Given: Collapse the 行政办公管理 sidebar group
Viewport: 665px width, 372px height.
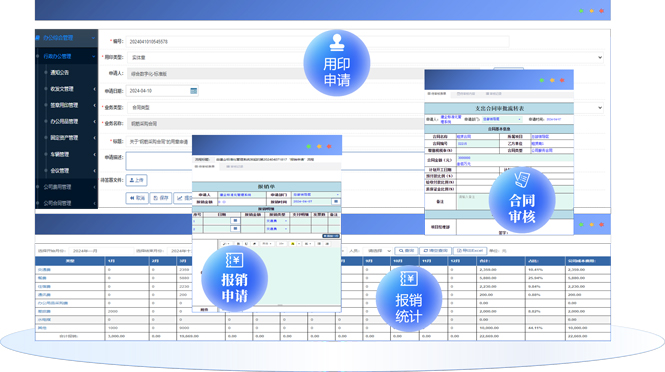Looking at the screenshot, I should coord(93,56).
